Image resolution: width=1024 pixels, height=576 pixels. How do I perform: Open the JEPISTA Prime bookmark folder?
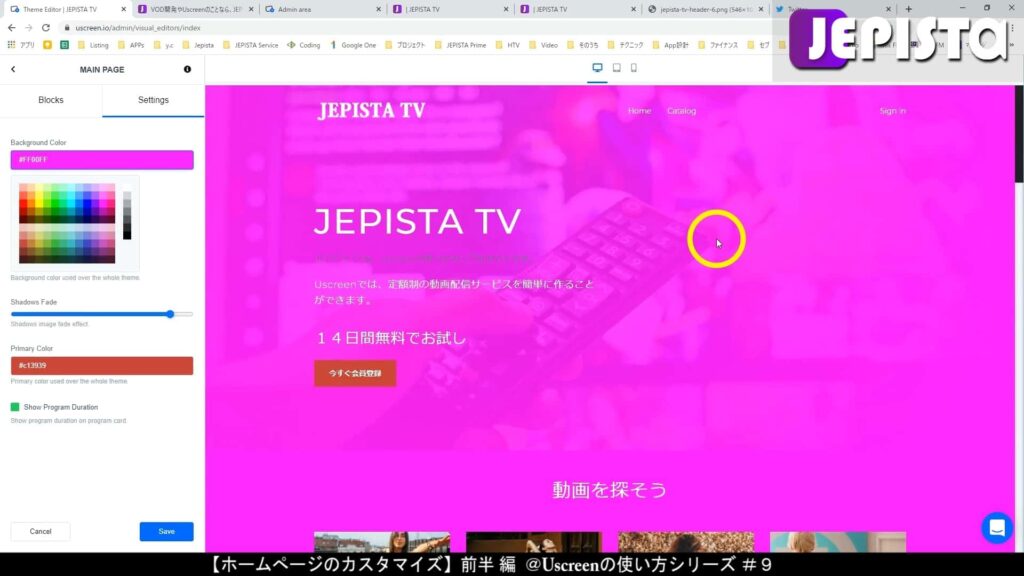coord(460,45)
